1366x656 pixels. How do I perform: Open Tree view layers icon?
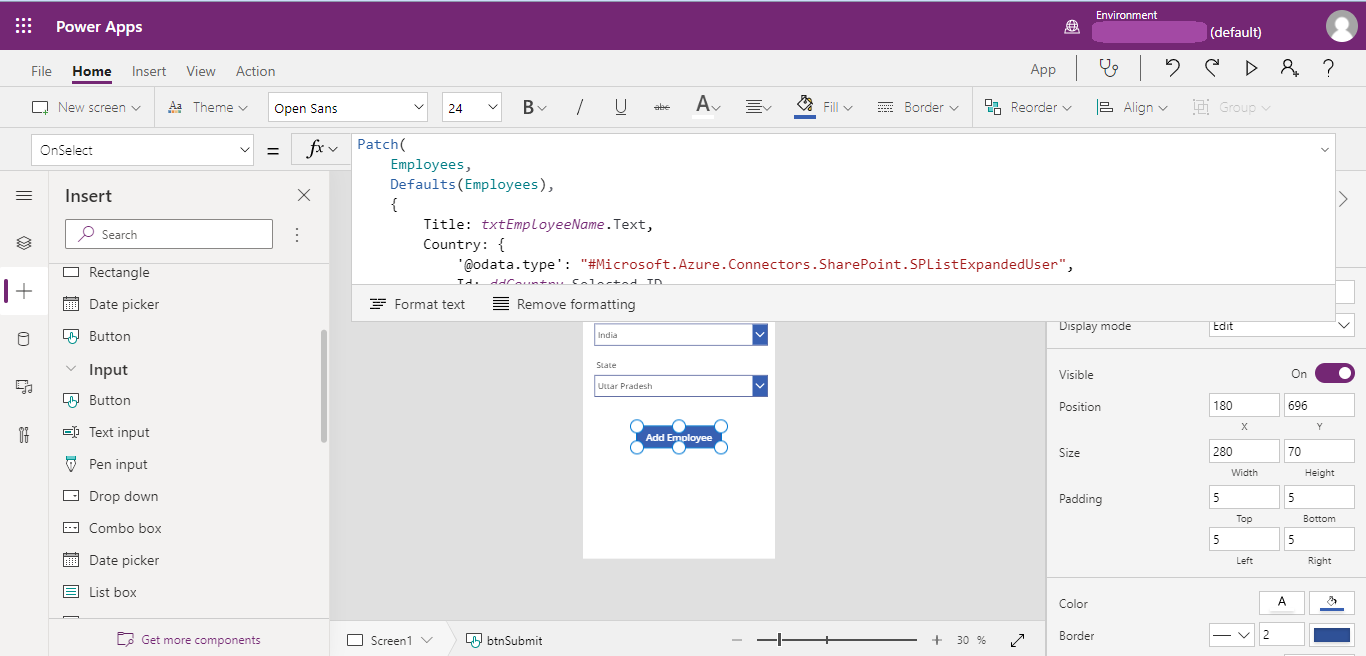coord(24,243)
